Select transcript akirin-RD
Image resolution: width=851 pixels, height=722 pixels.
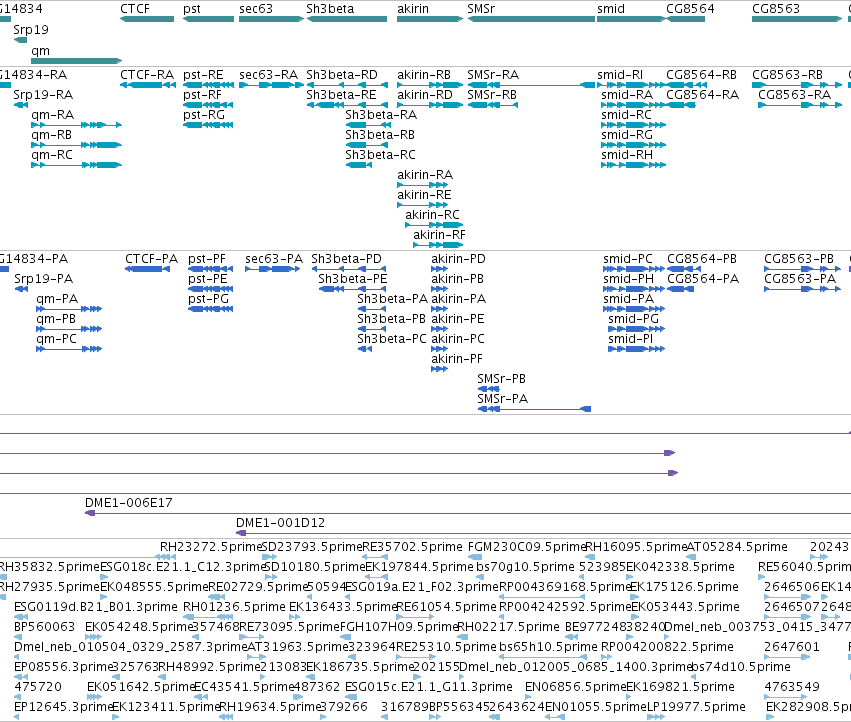430,105
